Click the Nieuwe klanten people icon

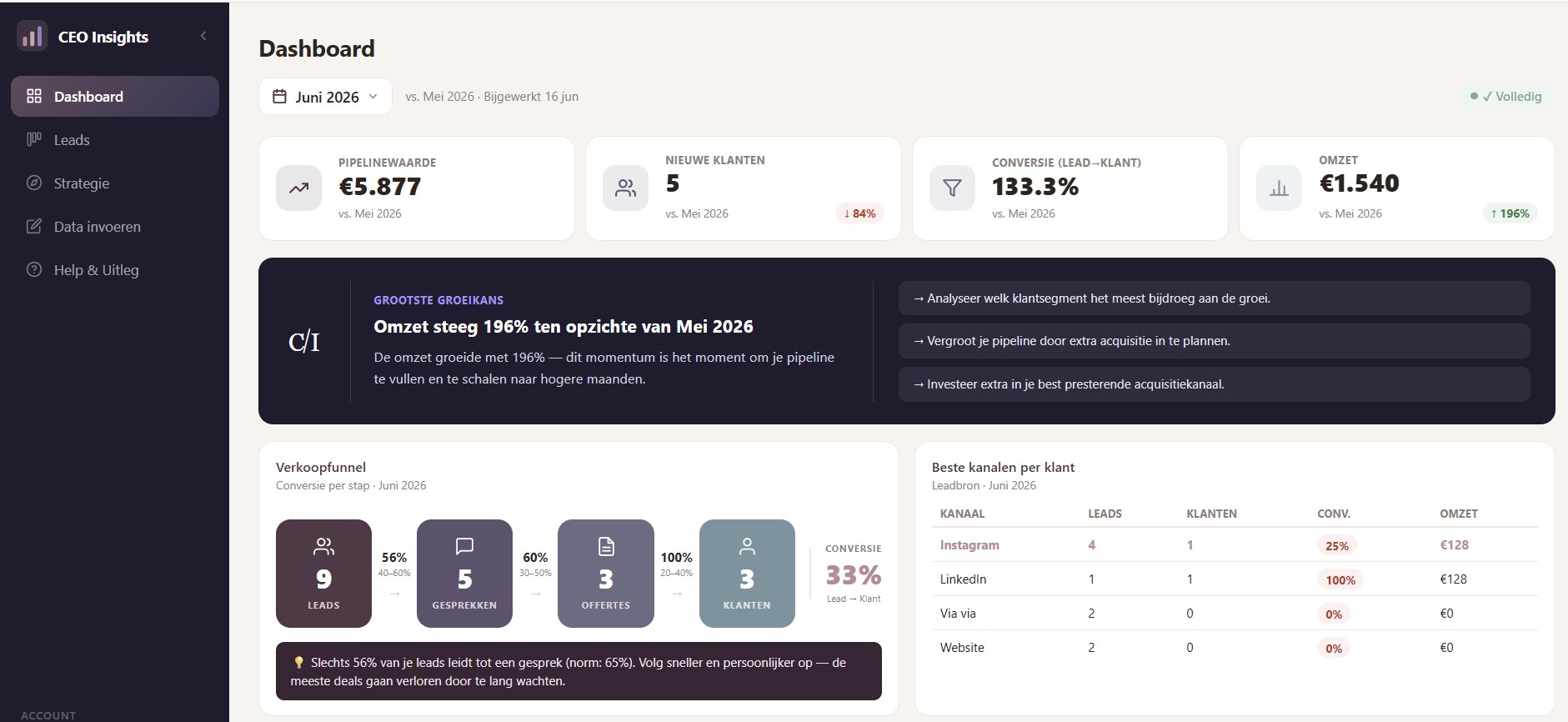point(625,188)
